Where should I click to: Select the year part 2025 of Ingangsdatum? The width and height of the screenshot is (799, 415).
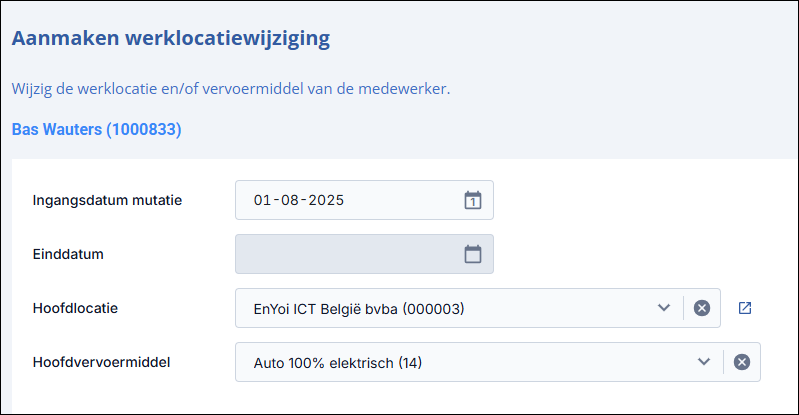tap(326, 200)
